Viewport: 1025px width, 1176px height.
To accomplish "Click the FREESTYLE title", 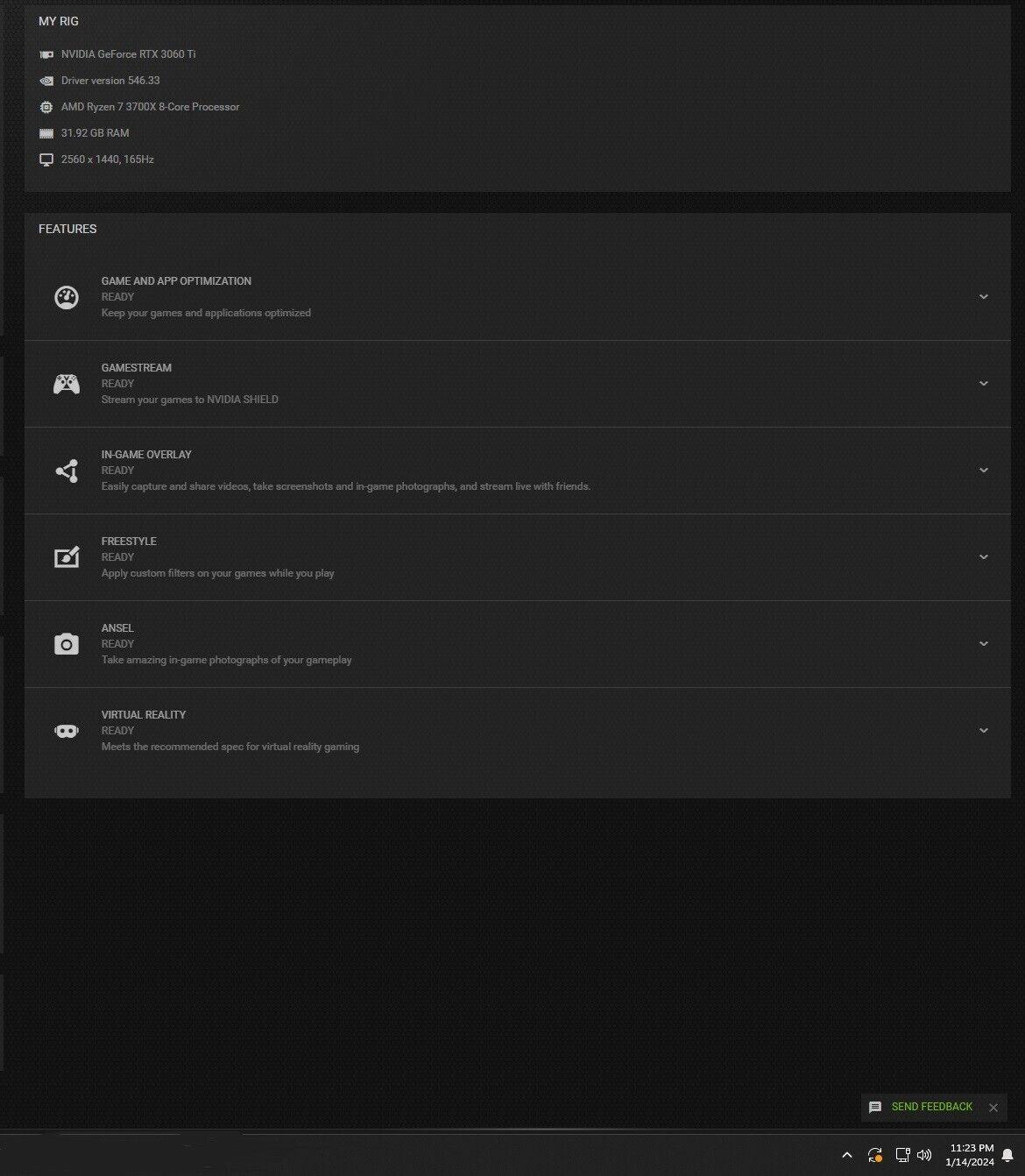I will point(129,542).
